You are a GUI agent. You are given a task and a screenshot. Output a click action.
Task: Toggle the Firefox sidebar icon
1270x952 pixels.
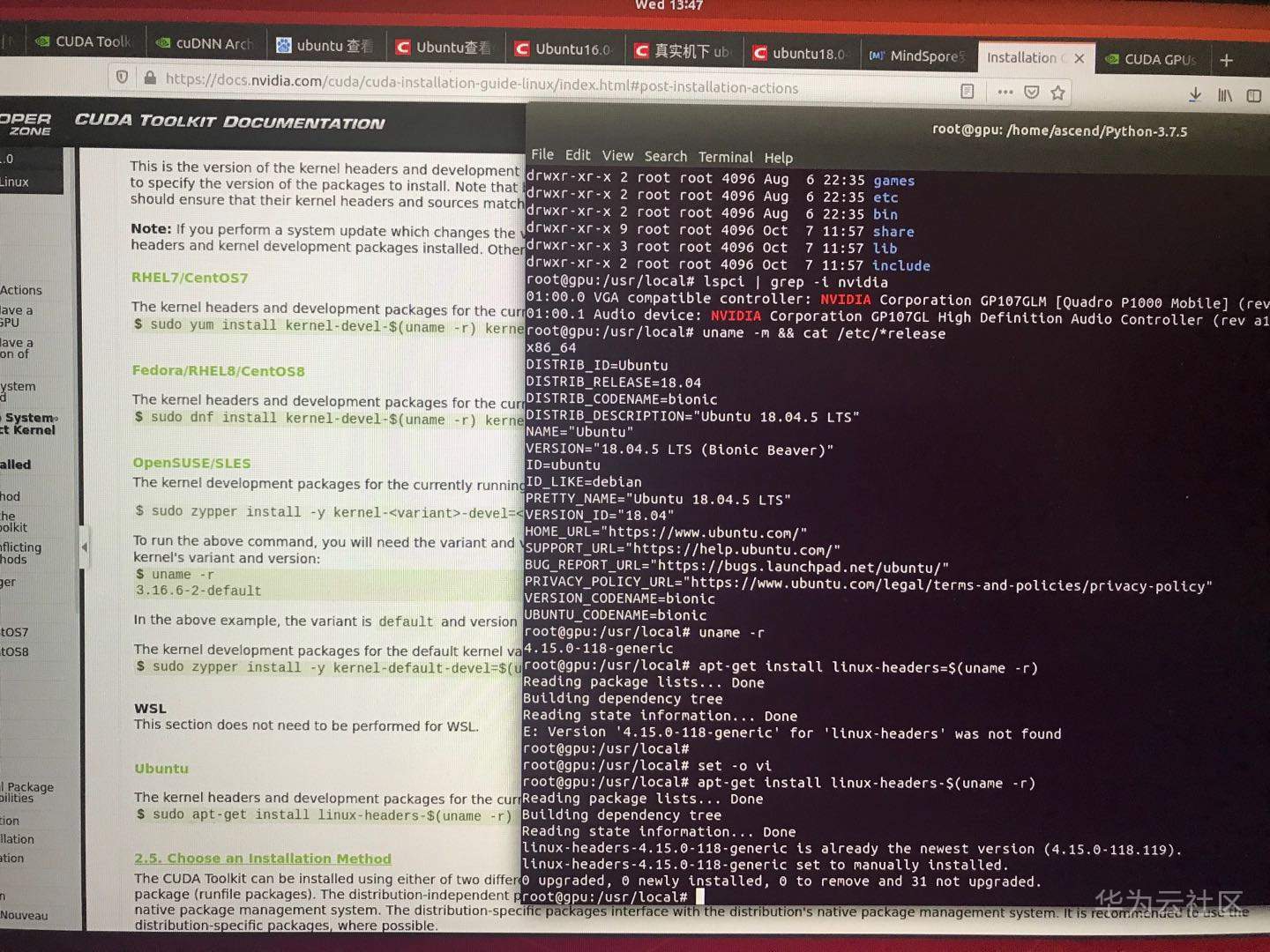coord(1254,95)
